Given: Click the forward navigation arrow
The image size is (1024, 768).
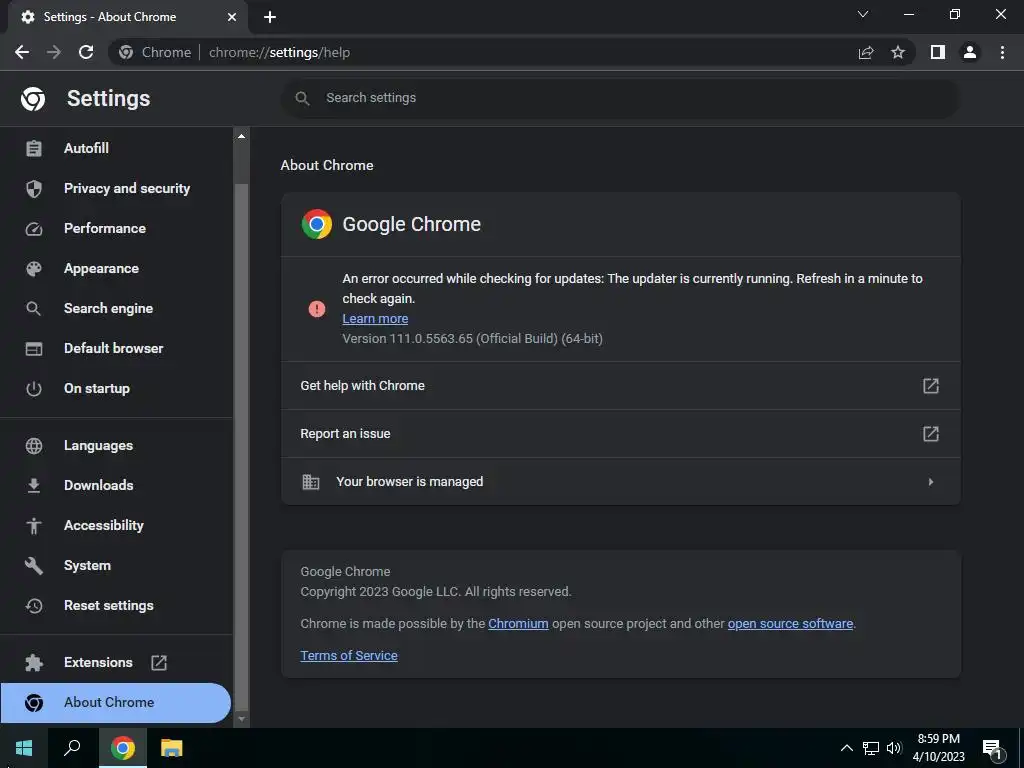Looking at the screenshot, I should (54, 52).
